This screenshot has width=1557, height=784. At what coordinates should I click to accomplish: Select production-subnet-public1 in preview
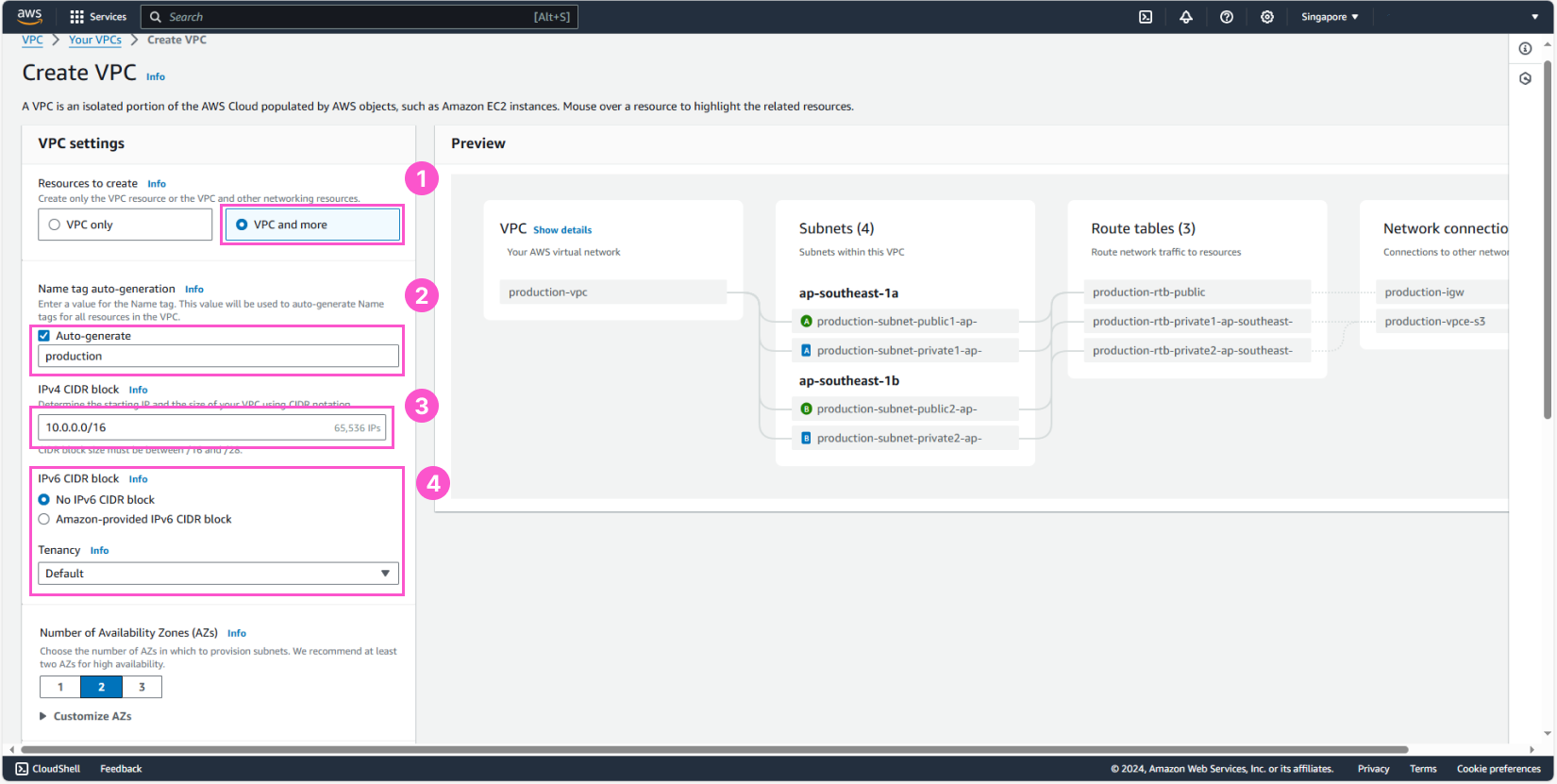[905, 322]
